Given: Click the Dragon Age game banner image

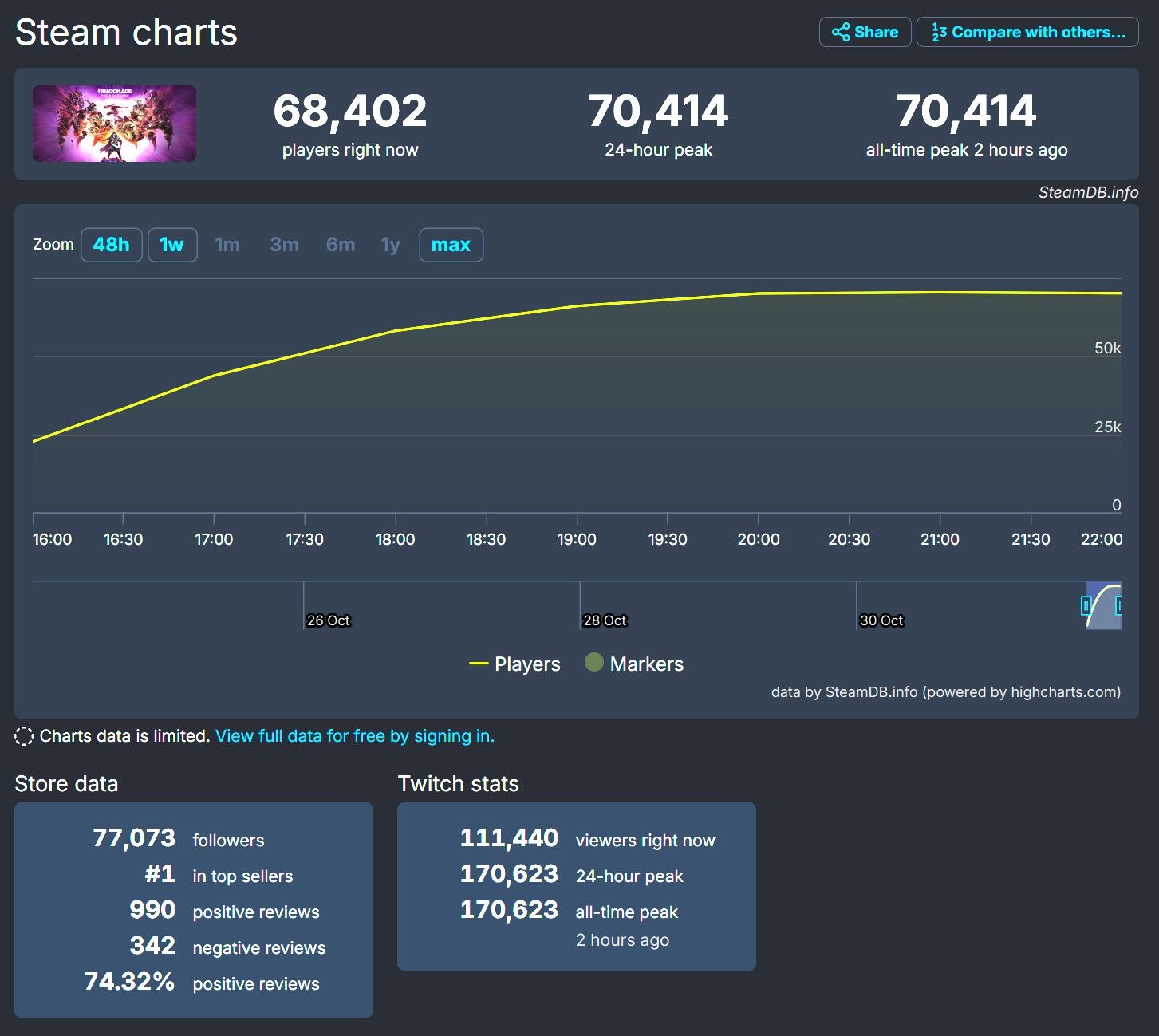Looking at the screenshot, I should tap(113, 124).
